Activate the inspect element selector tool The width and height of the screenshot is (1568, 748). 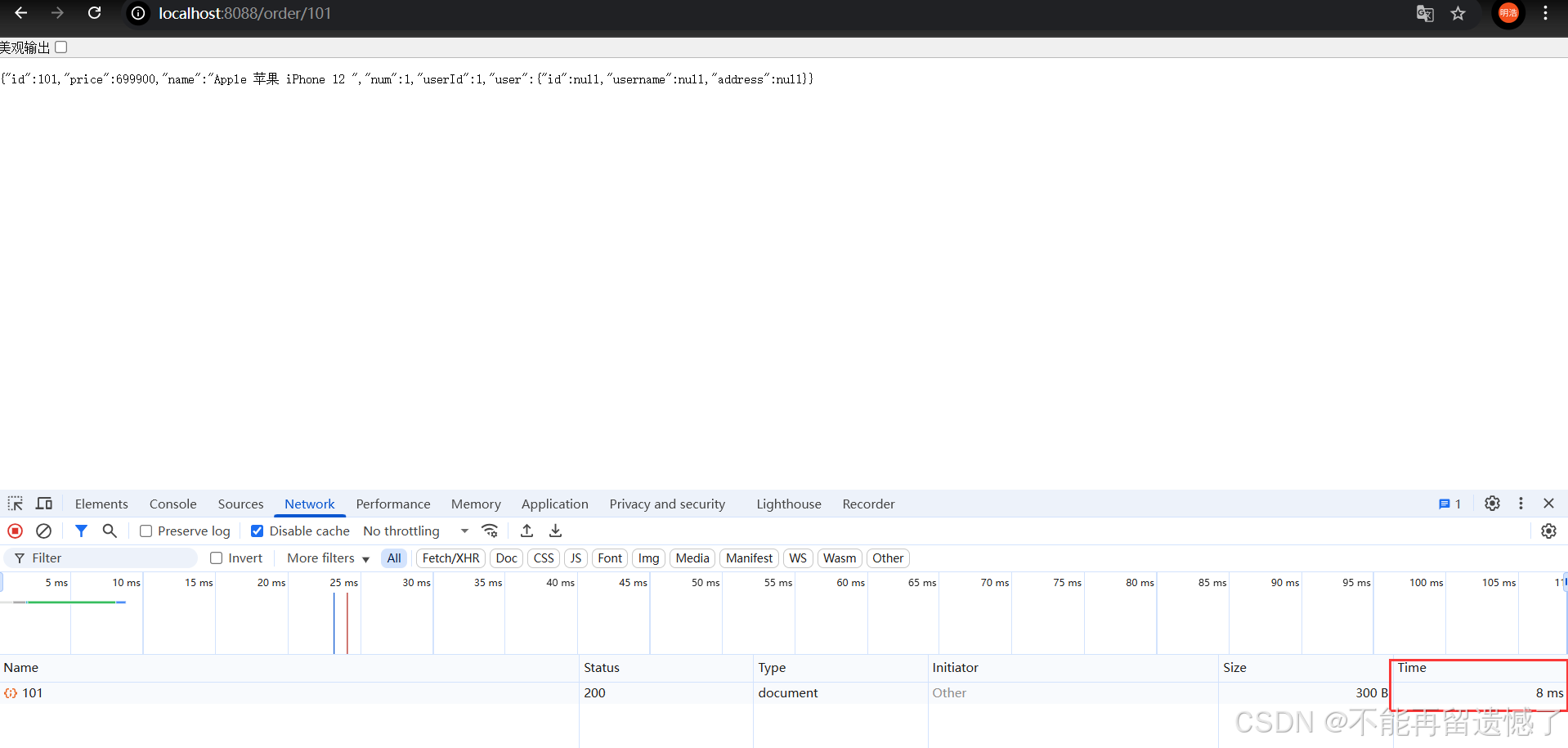(16, 504)
